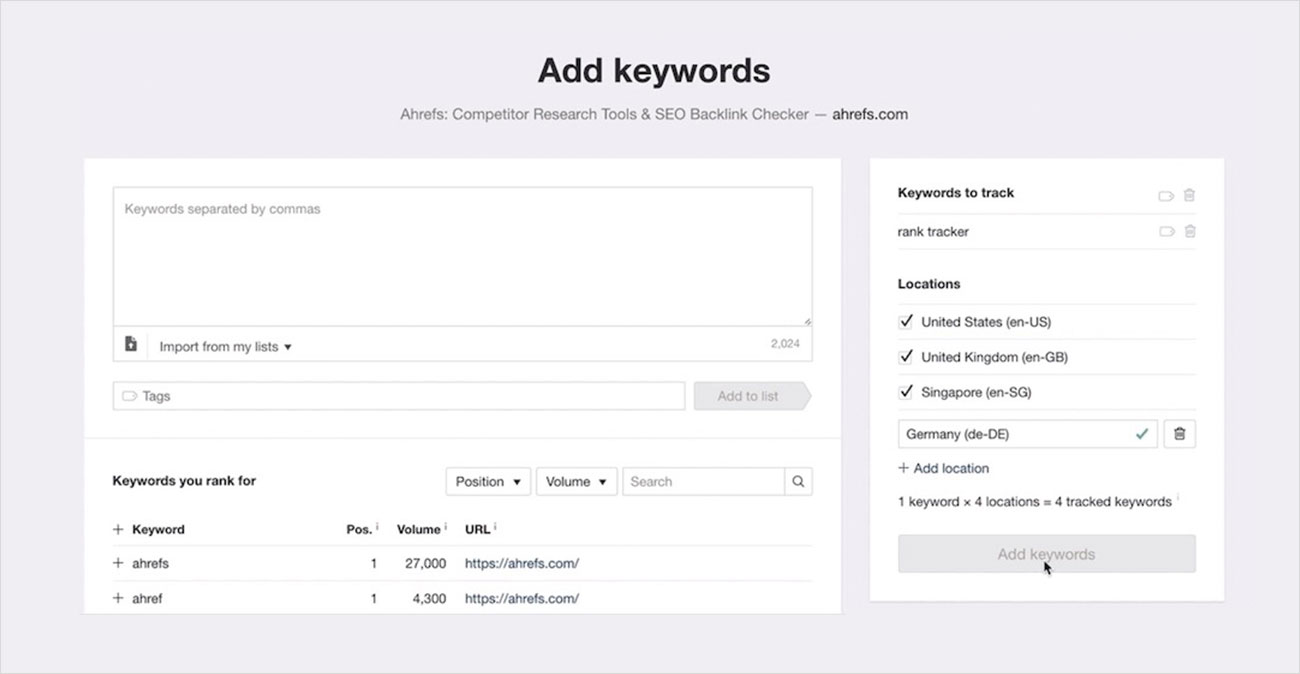Open the Volume filter dropdown
1300x674 pixels.
tap(577, 482)
